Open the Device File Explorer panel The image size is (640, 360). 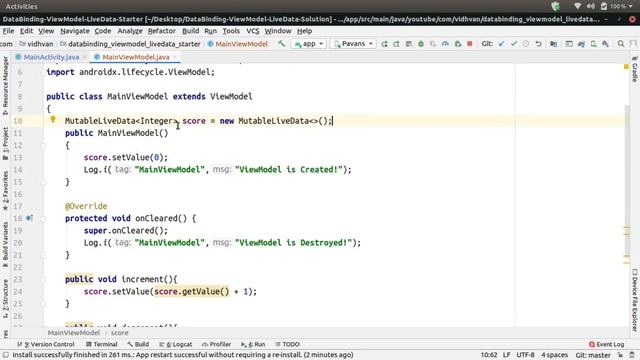(635, 300)
